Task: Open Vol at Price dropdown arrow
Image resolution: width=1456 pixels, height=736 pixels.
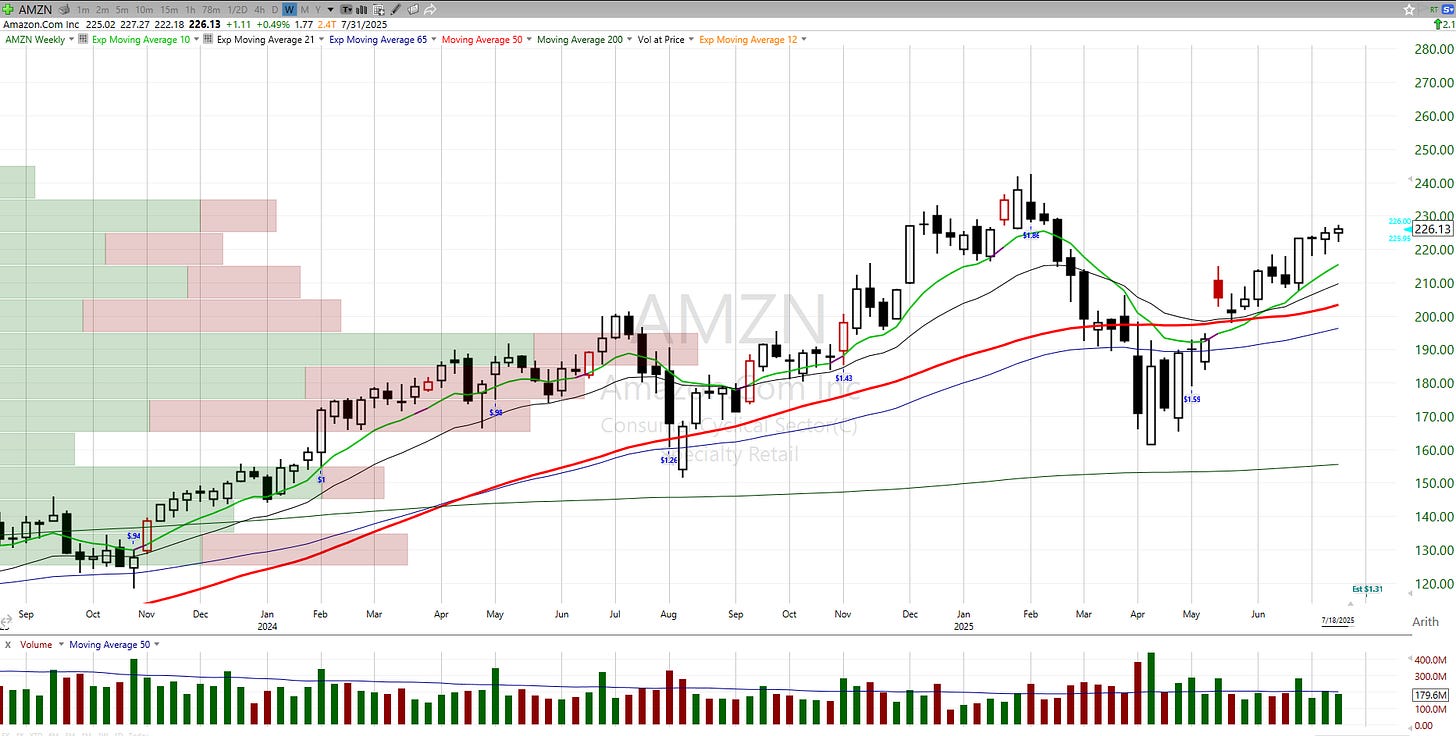Action: 691,39
